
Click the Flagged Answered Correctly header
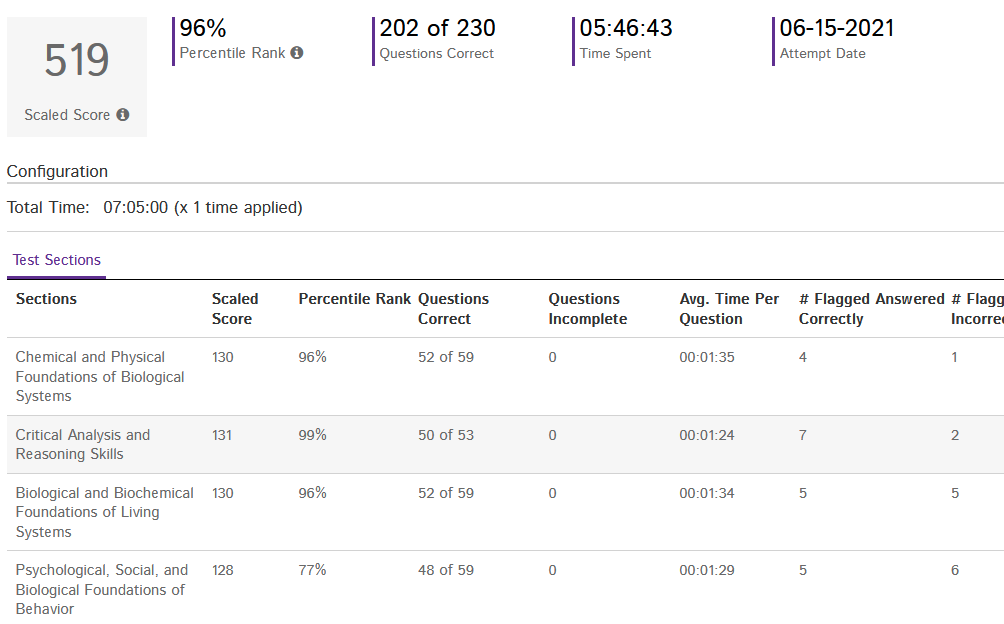tap(871, 308)
